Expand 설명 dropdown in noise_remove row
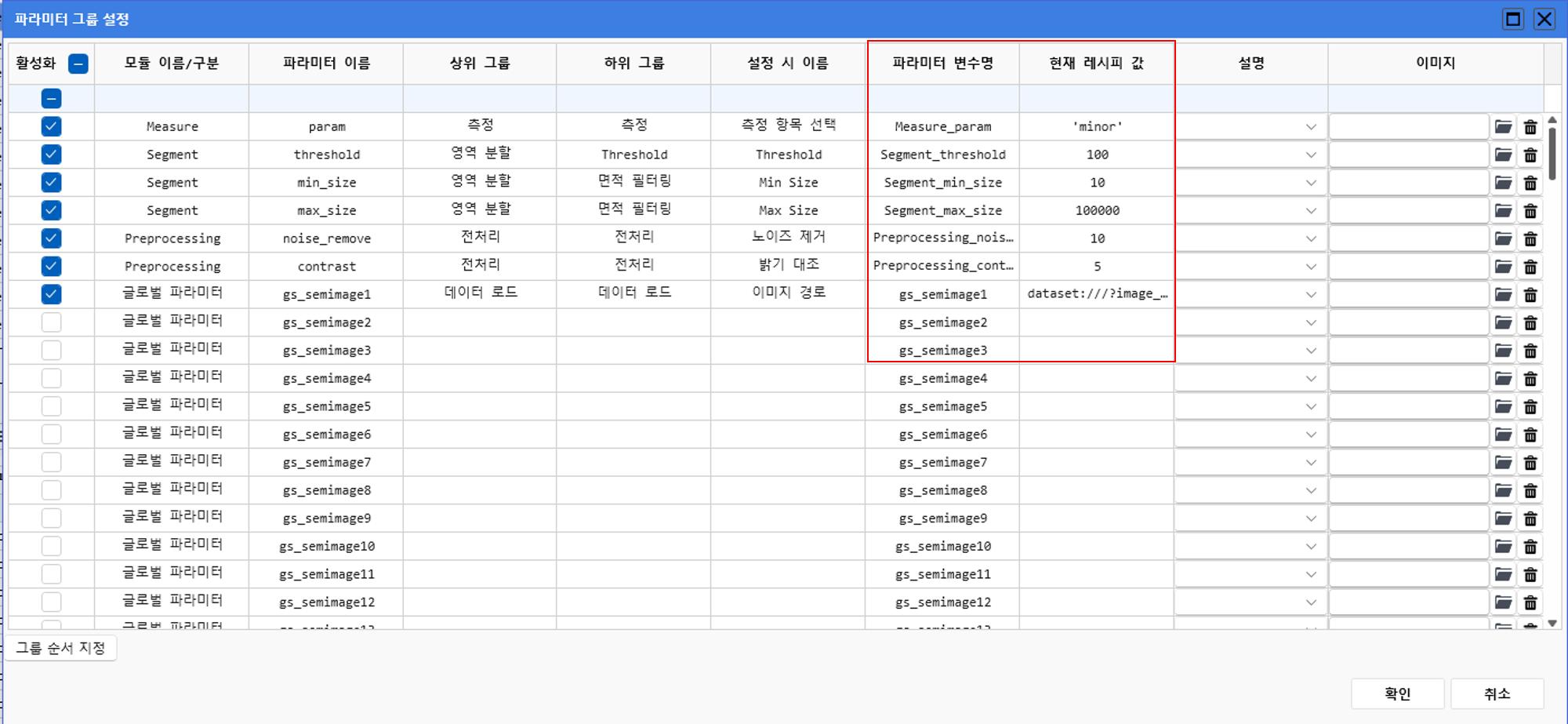The image size is (1568, 724). pyautogui.click(x=1310, y=239)
